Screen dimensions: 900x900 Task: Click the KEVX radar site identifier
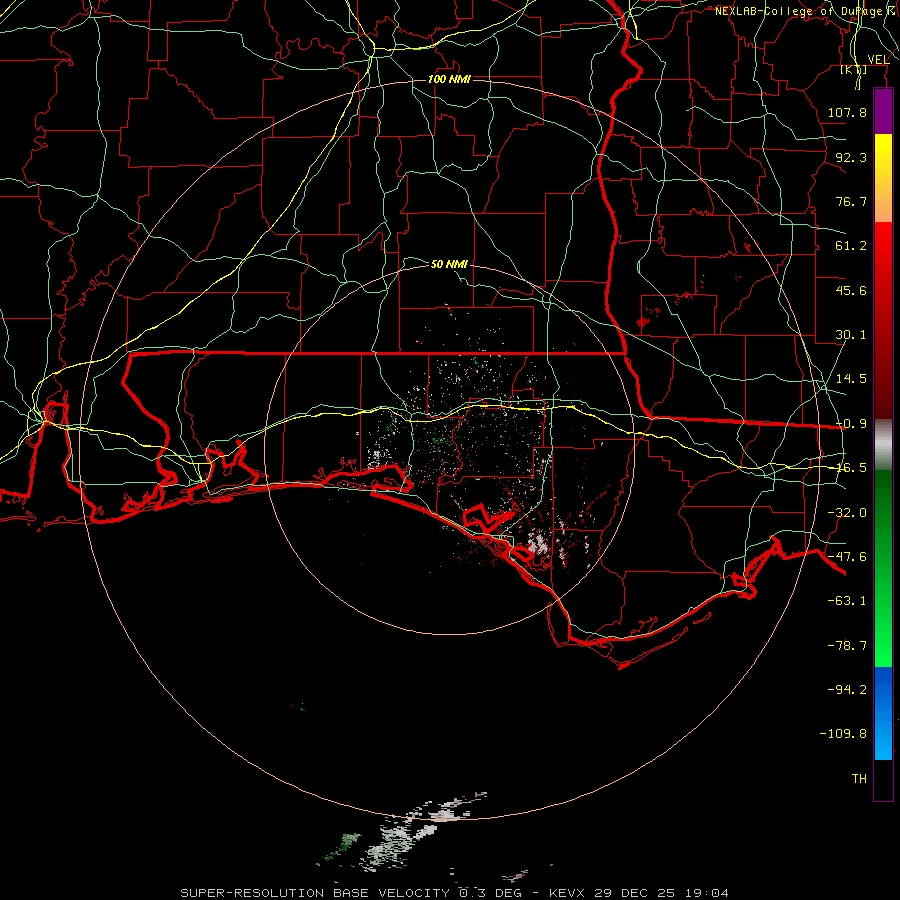click(567, 893)
